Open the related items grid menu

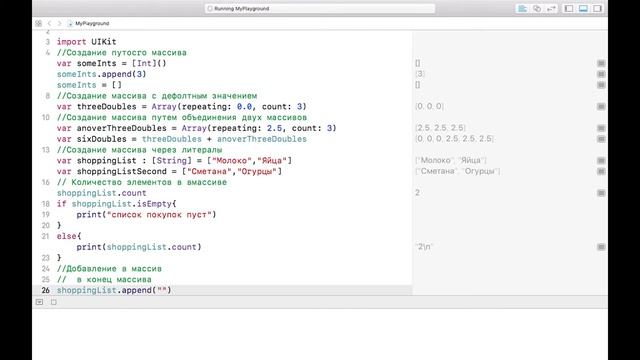point(38,23)
